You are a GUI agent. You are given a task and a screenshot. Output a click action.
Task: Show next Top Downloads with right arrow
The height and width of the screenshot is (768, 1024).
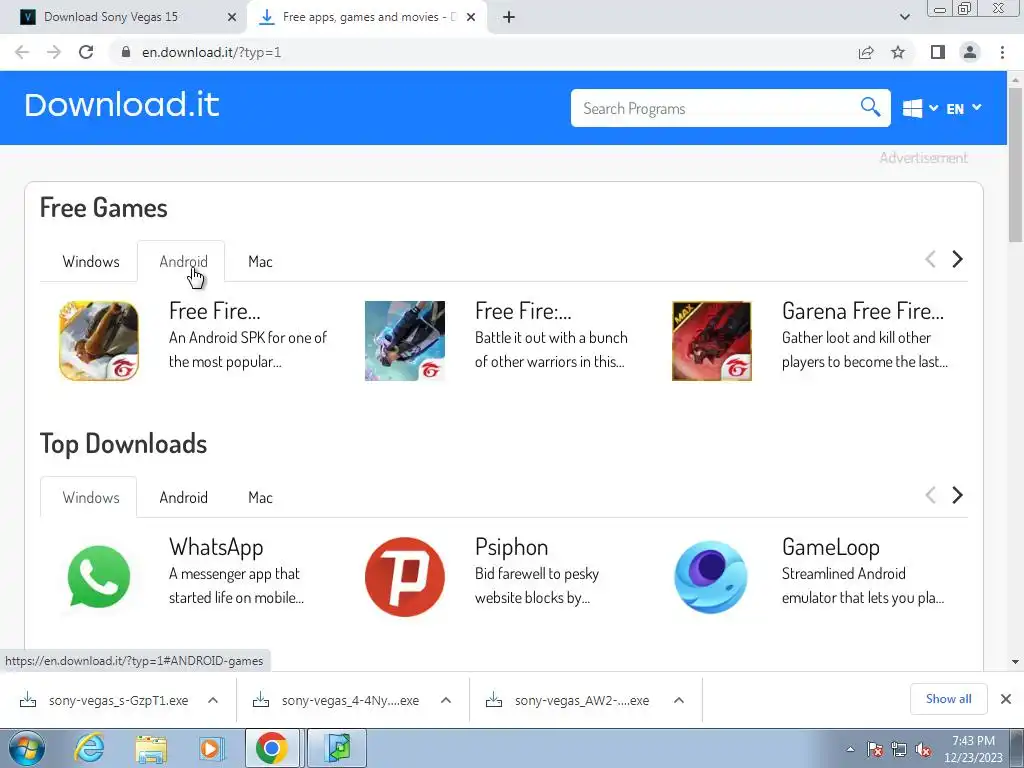click(x=957, y=495)
